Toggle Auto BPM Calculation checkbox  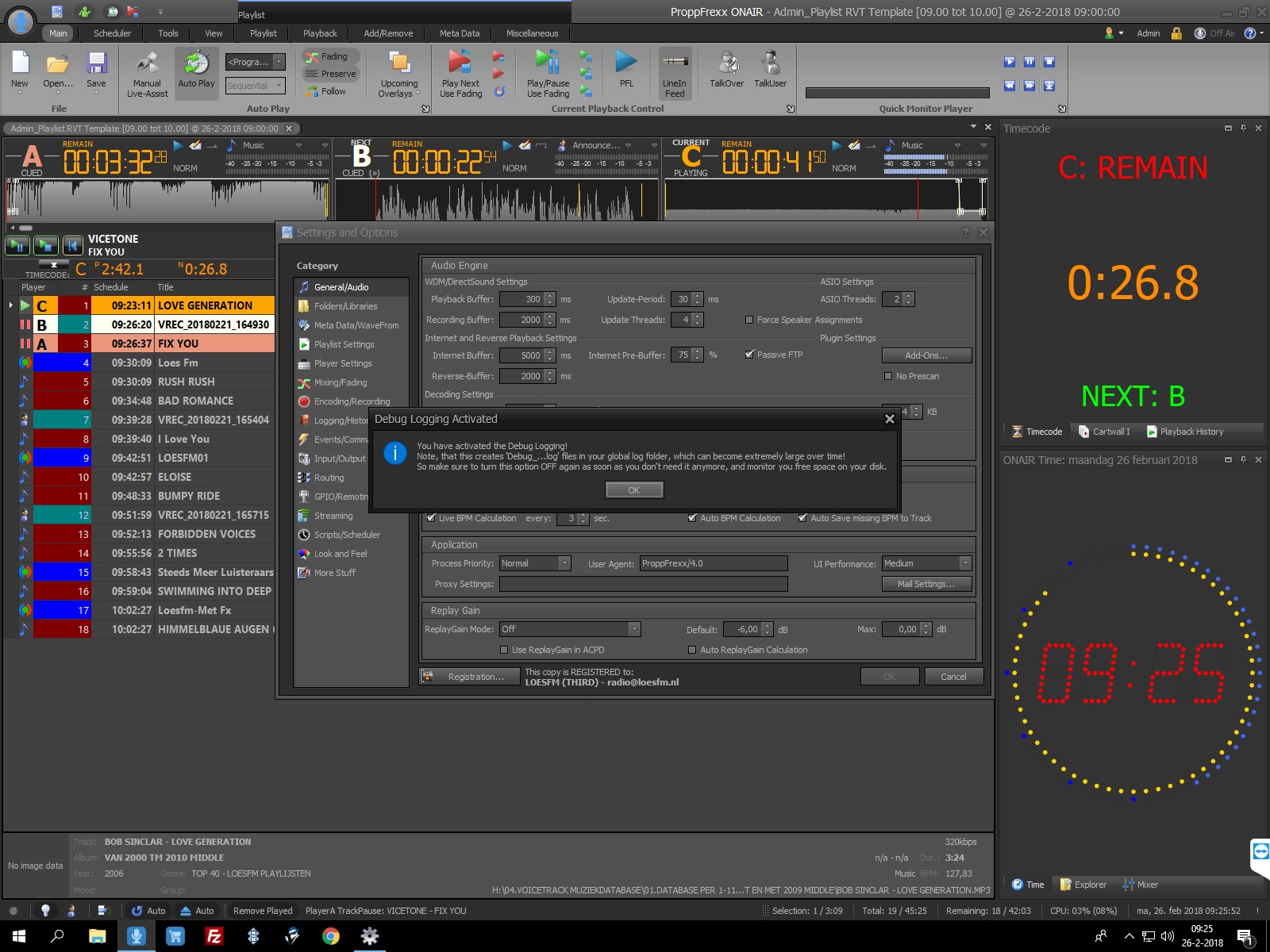[x=692, y=518]
